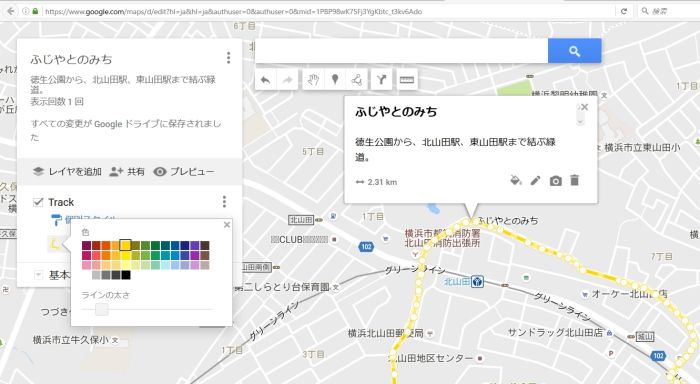Pick the dark magenta swatch in the top row
Viewport: 700px width, 384px height.
87,245
